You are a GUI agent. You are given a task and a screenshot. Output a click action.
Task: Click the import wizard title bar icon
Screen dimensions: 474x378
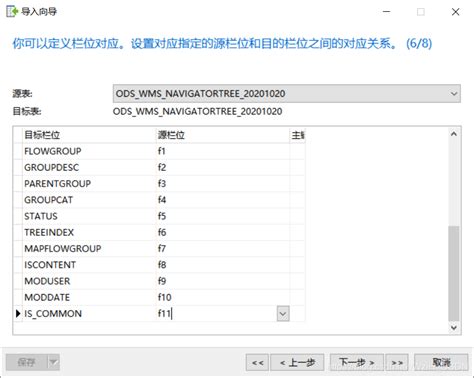12,12
